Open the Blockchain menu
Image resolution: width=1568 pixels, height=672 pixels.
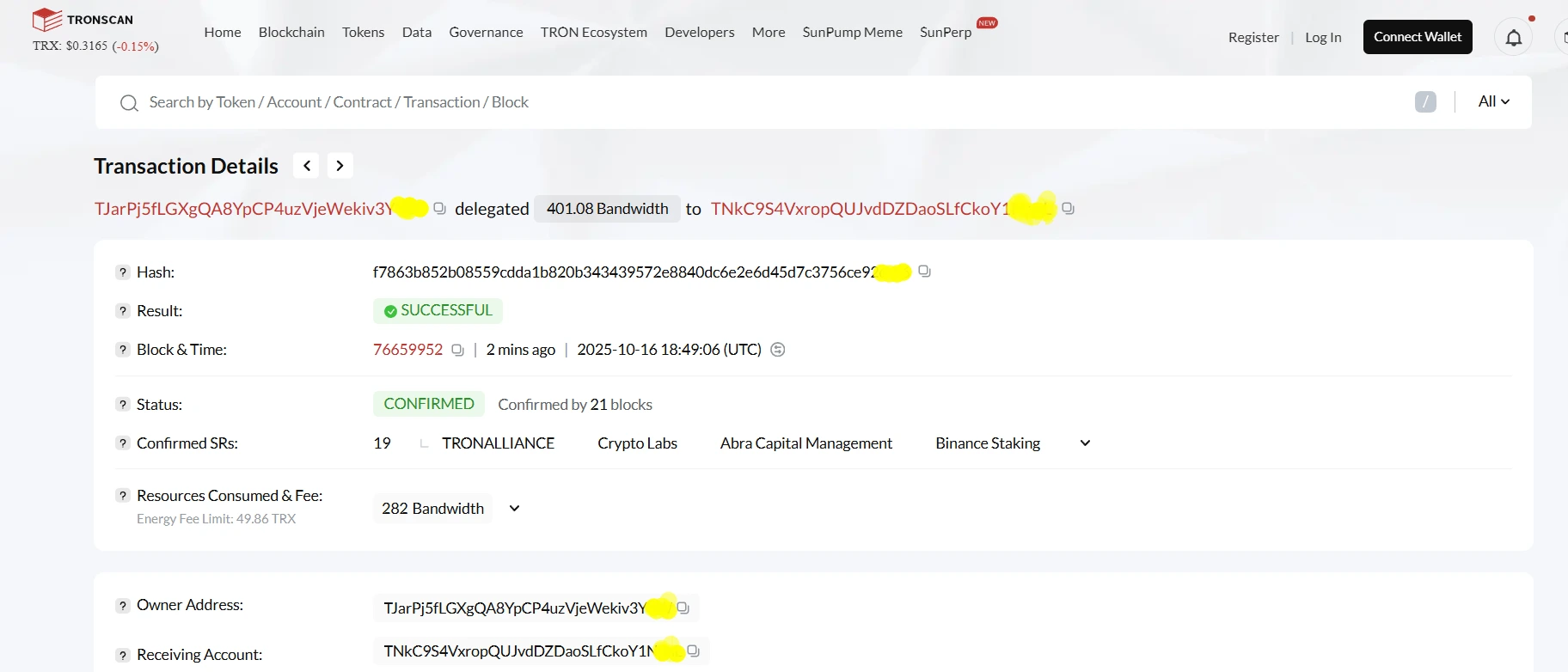pos(291,32)
